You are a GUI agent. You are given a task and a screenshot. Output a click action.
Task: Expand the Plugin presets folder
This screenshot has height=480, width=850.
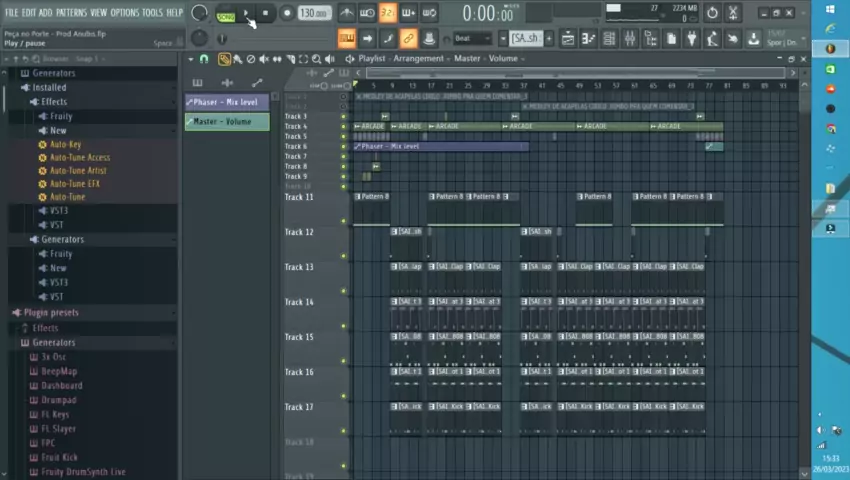[50, 313]
